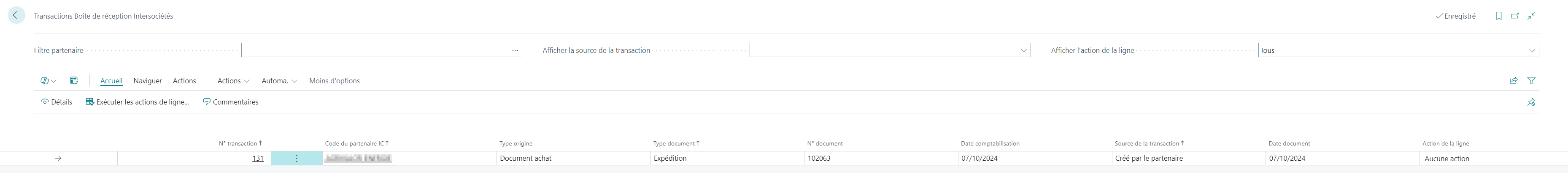This screenshot has width=1568, height=173.
Task: Click the Filtre partenaire lookup ellipsis
Action: coord(515,51)
